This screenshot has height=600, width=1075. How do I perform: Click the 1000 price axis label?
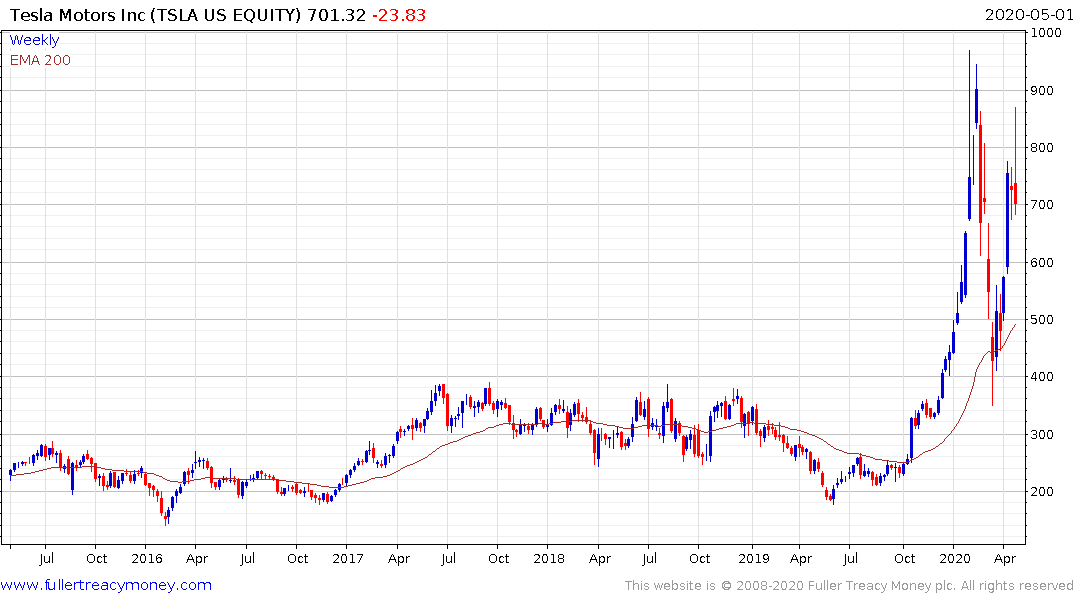click(x=1046, y=33)
